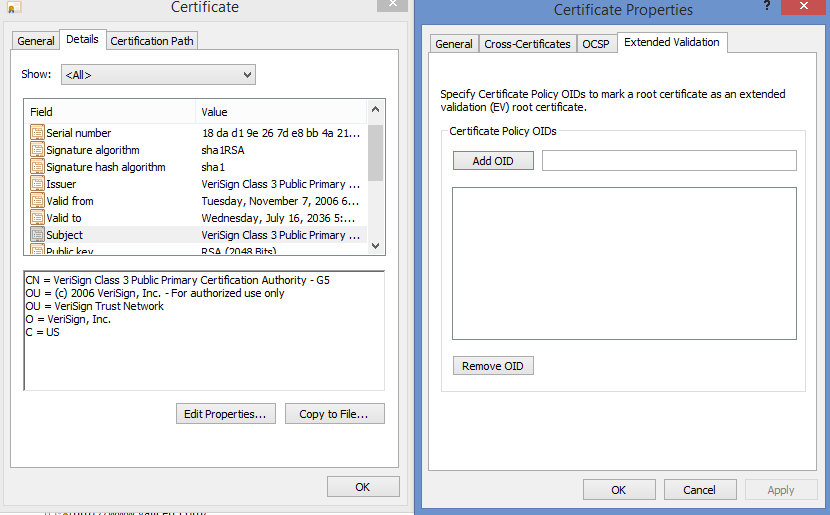
Task: Click the field list scroll down arrow
Action: pos(376,246)
